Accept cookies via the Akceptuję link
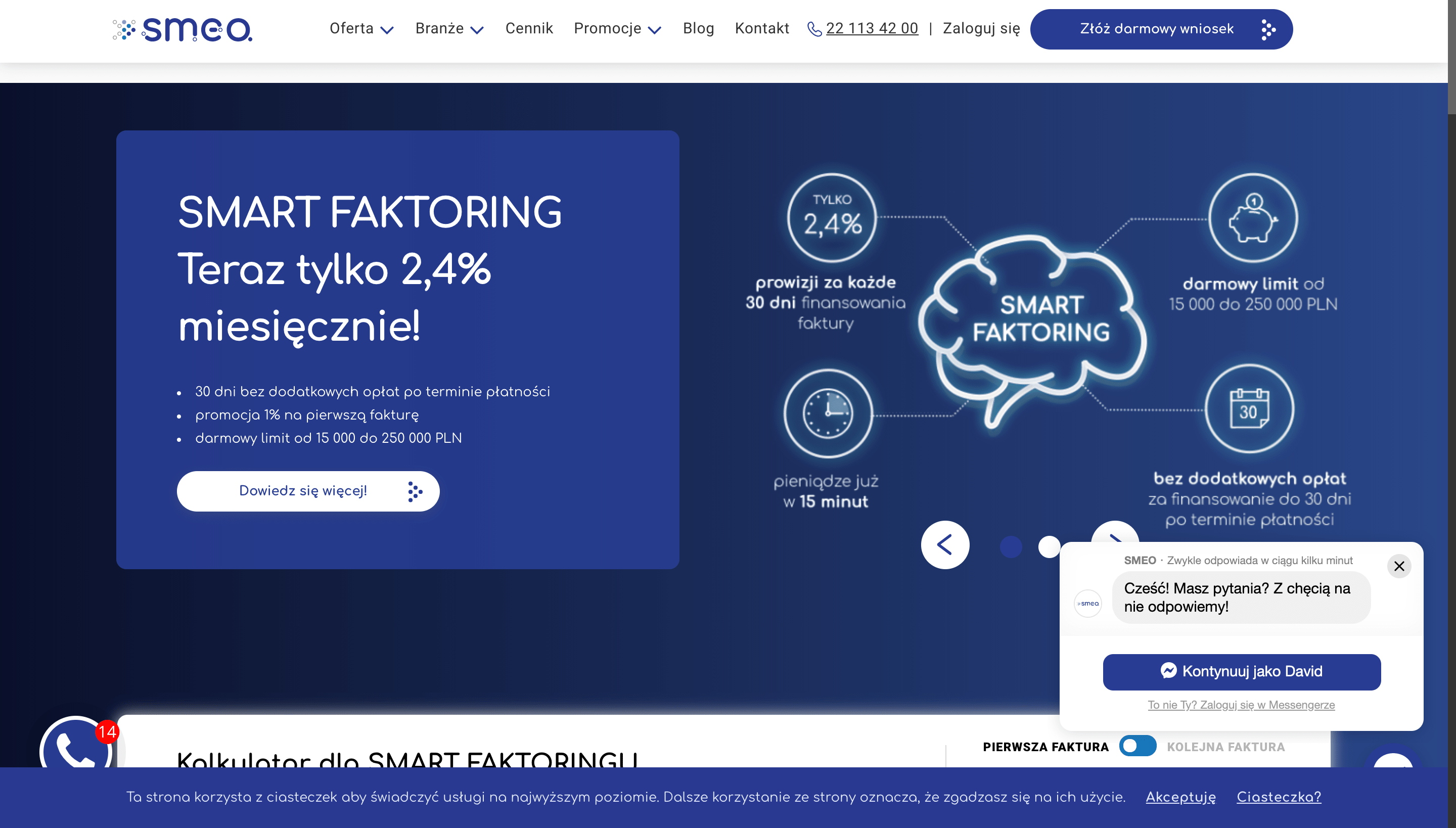 (x=1180, y=797)
